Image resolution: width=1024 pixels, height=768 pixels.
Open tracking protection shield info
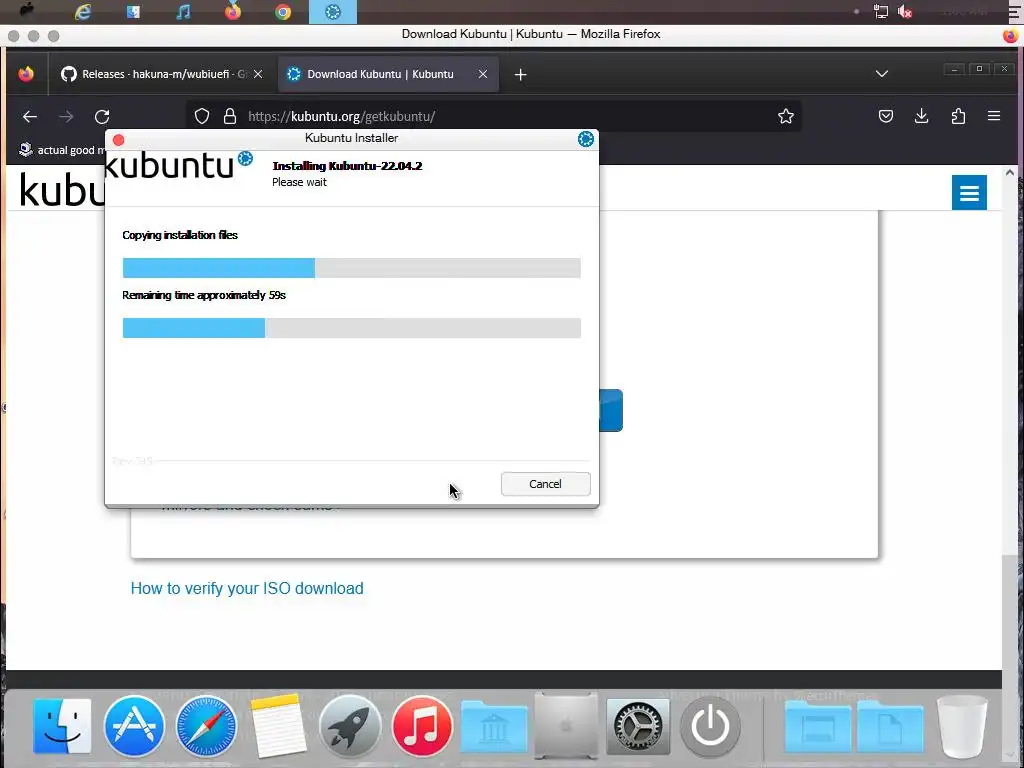click(x=202, y=116)
